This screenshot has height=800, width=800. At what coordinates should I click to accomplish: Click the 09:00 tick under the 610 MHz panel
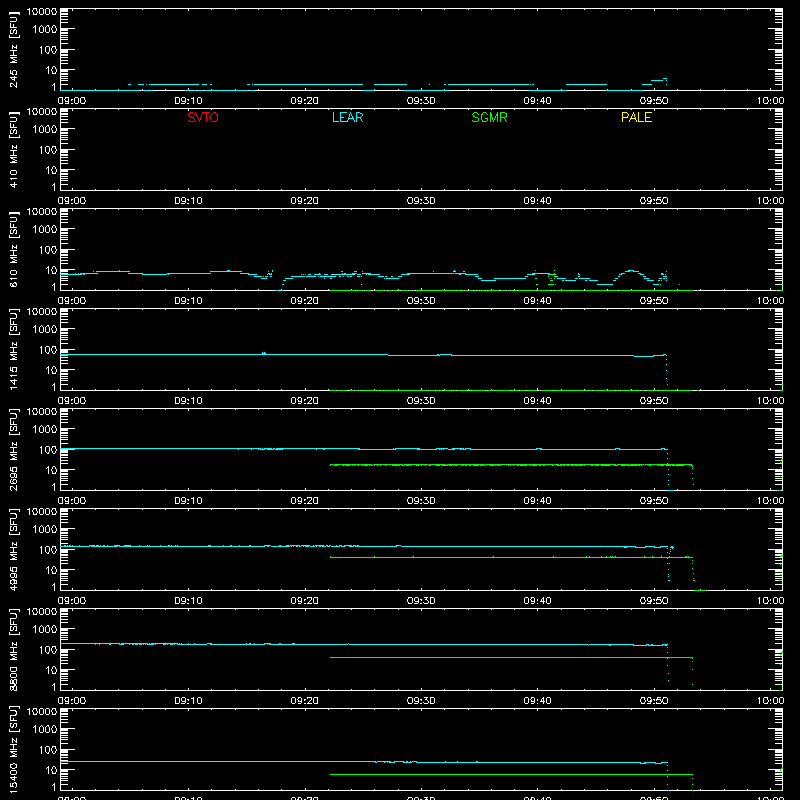tap(72, 301)
